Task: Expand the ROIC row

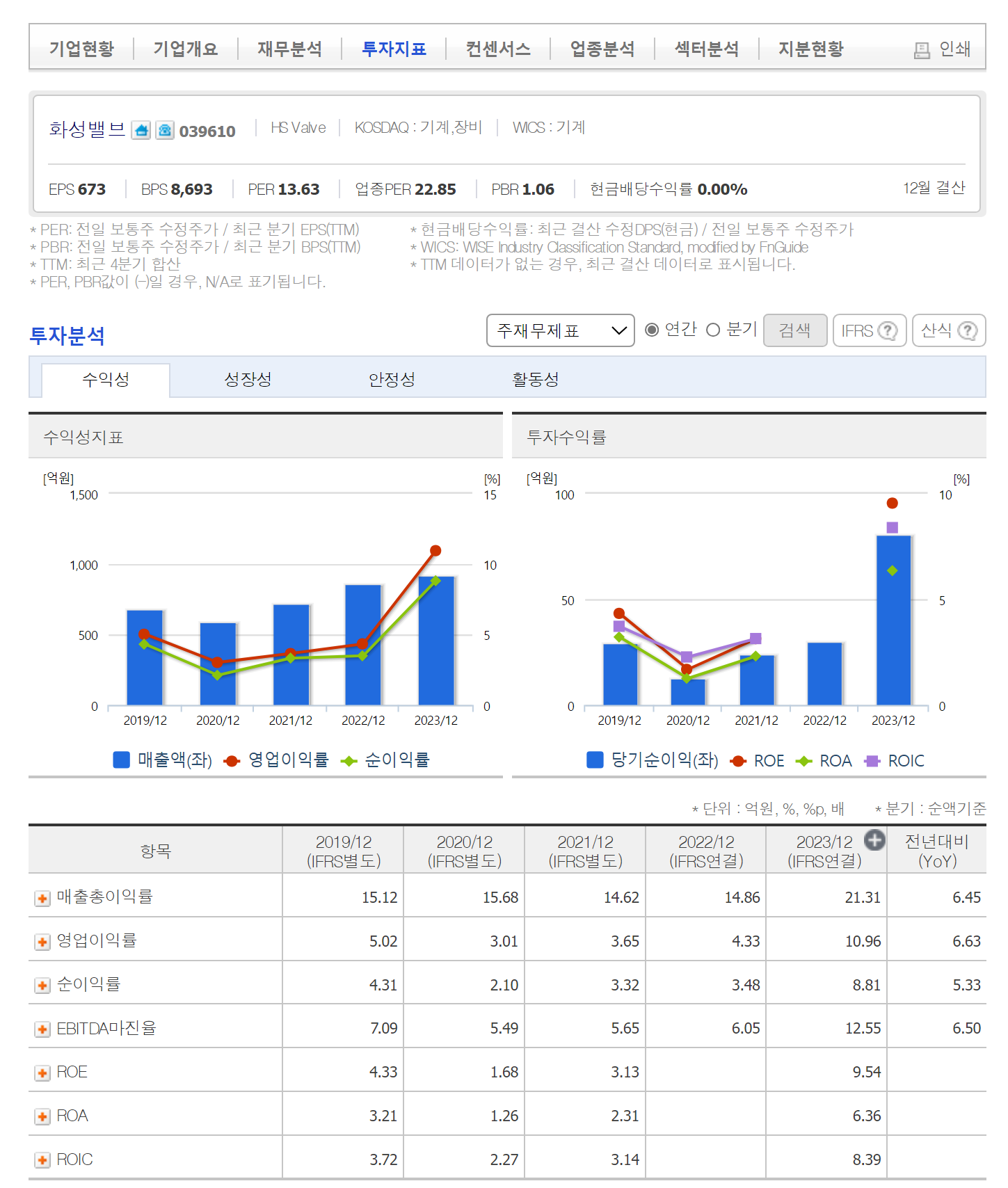Action: click(42, 1161)
